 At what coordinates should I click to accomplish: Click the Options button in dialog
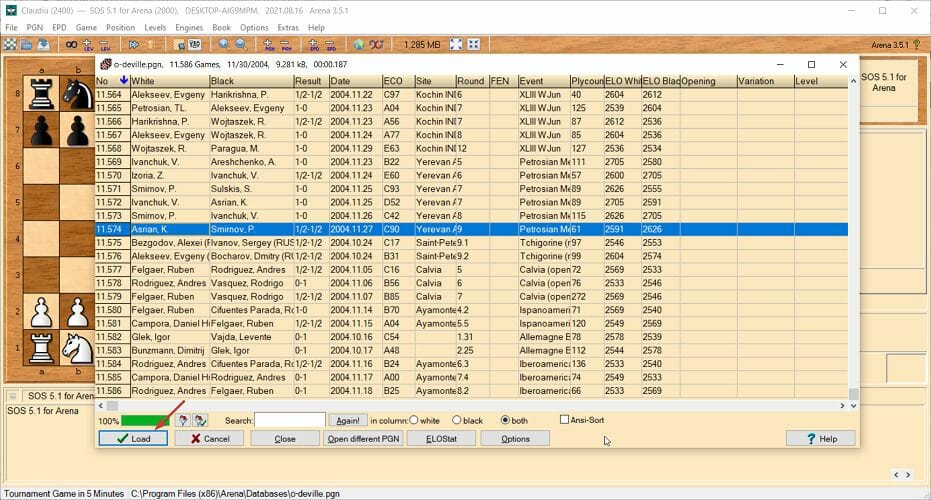[x=515, y=439]
